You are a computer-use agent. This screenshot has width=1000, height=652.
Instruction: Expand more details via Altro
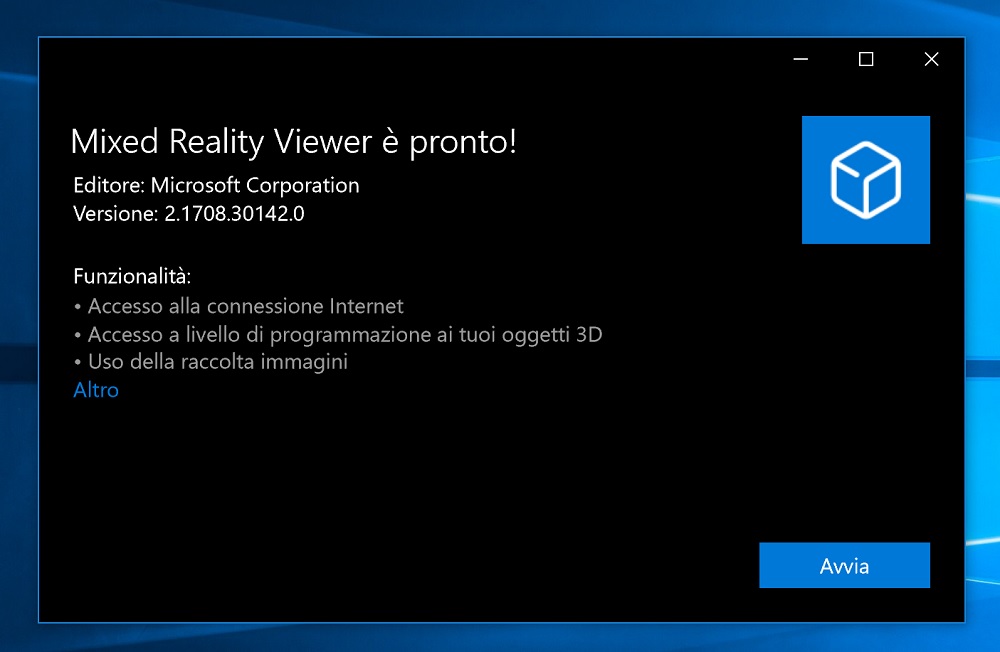(95, 390)
